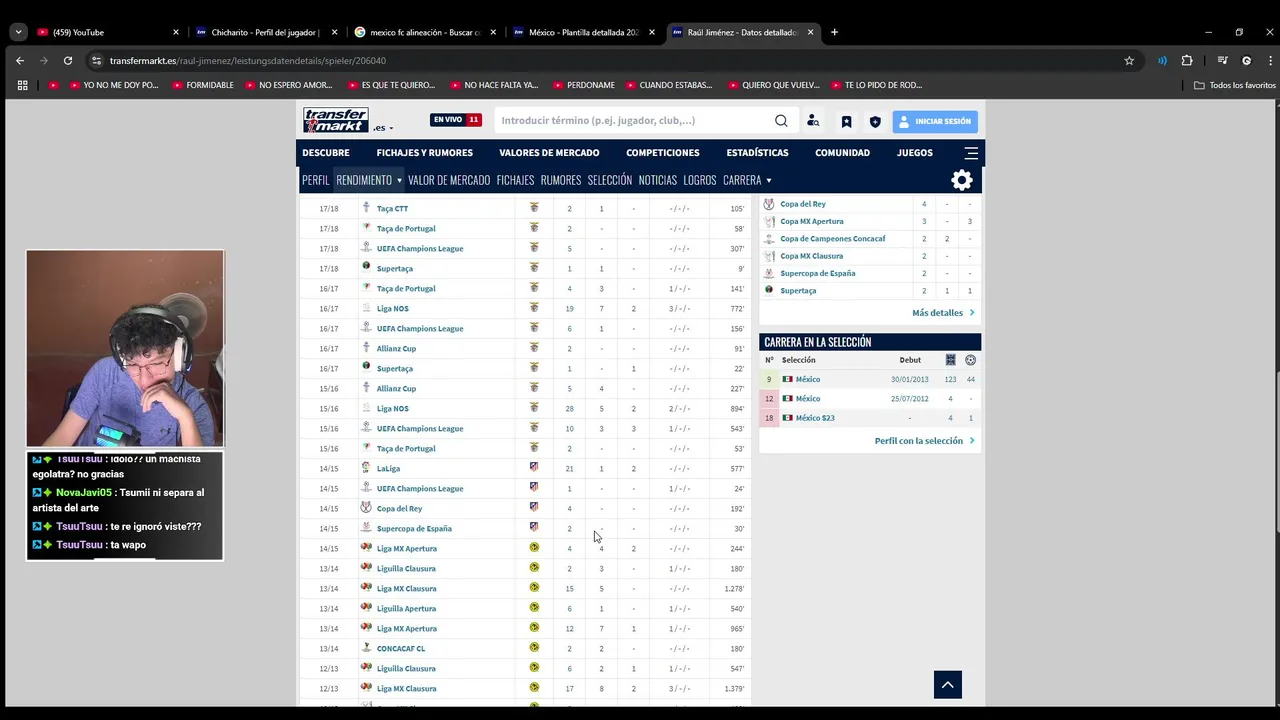Open the Fichajes y Rumores menu
This screenshot has width=1280, height=720.
(x=424, y=153)
